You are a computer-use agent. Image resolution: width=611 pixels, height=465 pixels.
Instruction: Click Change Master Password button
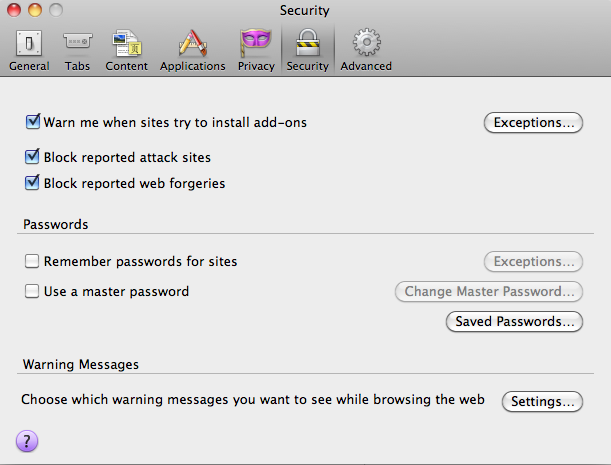click(489, 292)
